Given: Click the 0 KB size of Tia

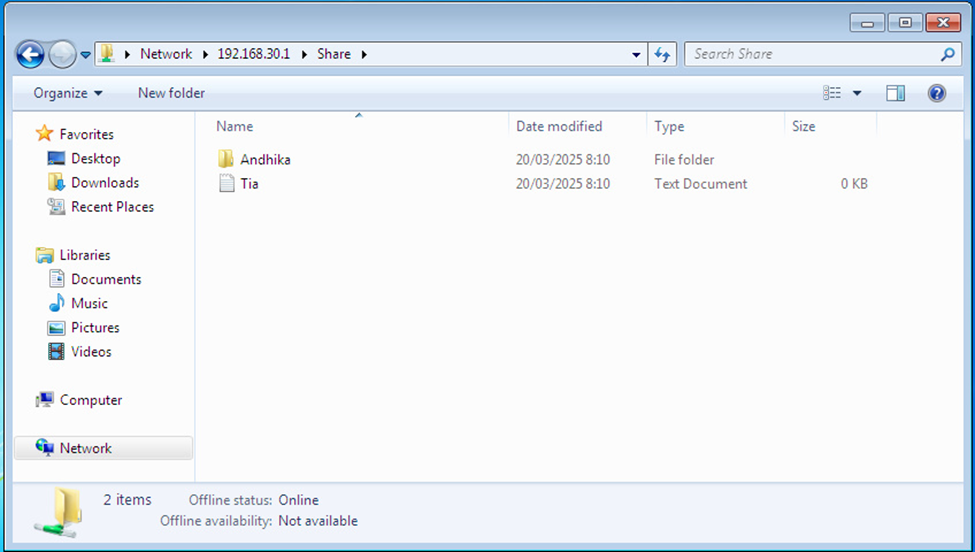Looking at the screenshot, I should [854, 184].
